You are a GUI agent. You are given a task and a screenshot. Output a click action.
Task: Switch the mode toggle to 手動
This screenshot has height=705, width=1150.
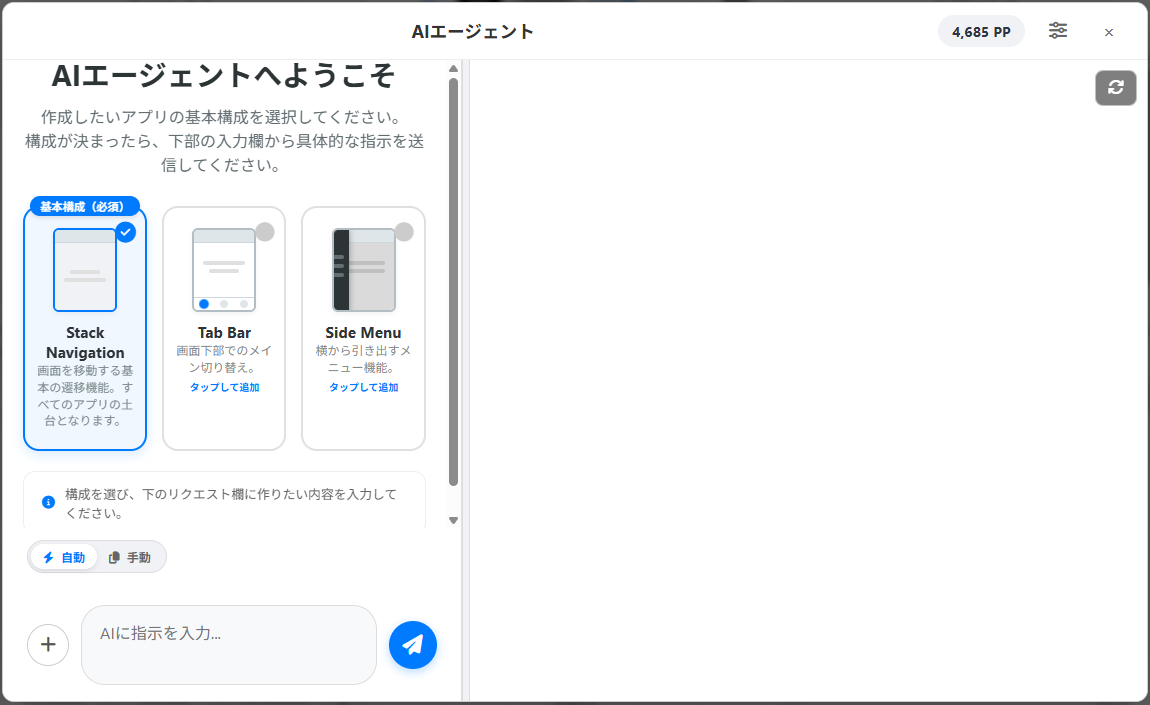(x=131, y=557)
